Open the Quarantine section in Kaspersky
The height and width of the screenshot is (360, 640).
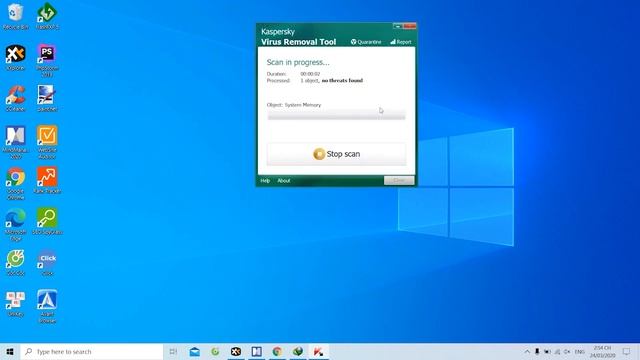click(x=366, y=42)
